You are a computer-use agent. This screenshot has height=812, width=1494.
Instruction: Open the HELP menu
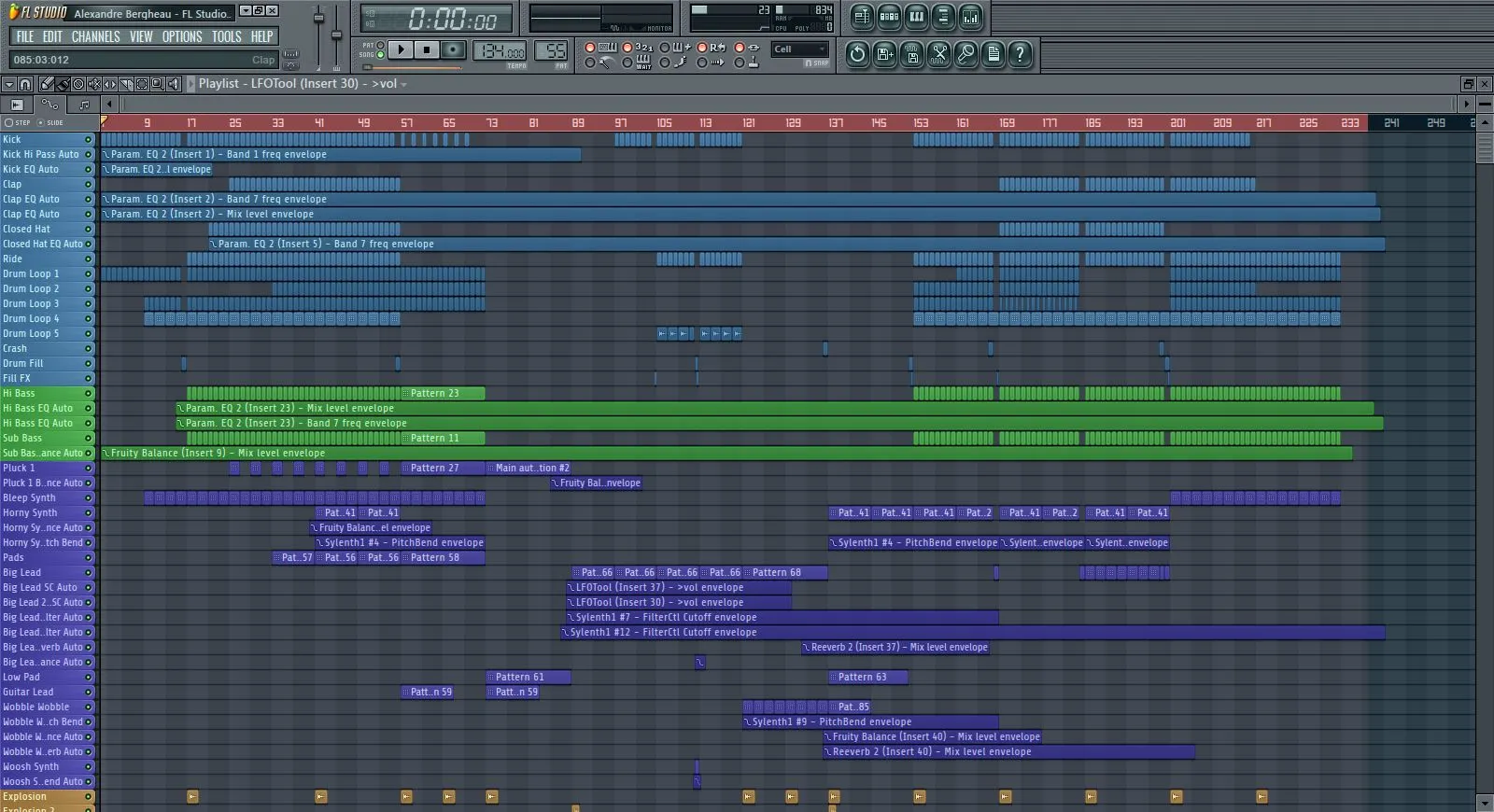(262, 36)
